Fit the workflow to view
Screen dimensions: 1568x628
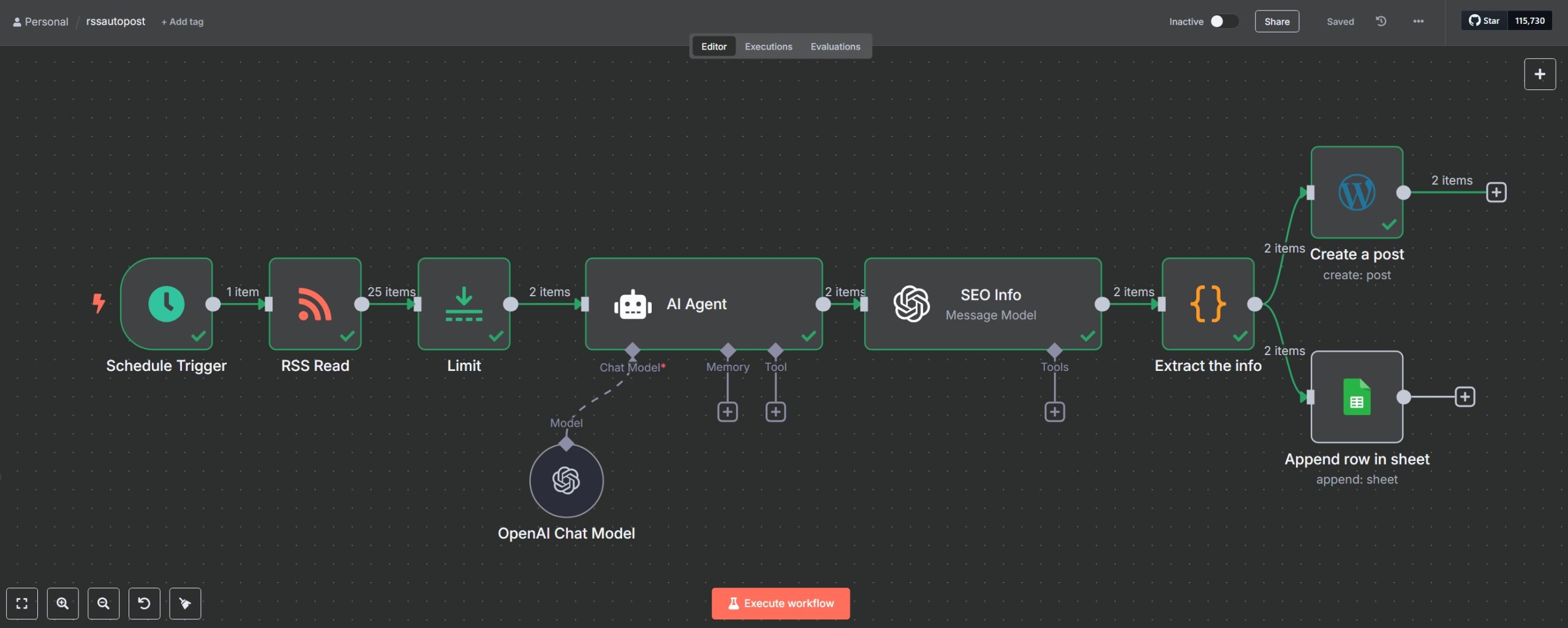[22, 604]
